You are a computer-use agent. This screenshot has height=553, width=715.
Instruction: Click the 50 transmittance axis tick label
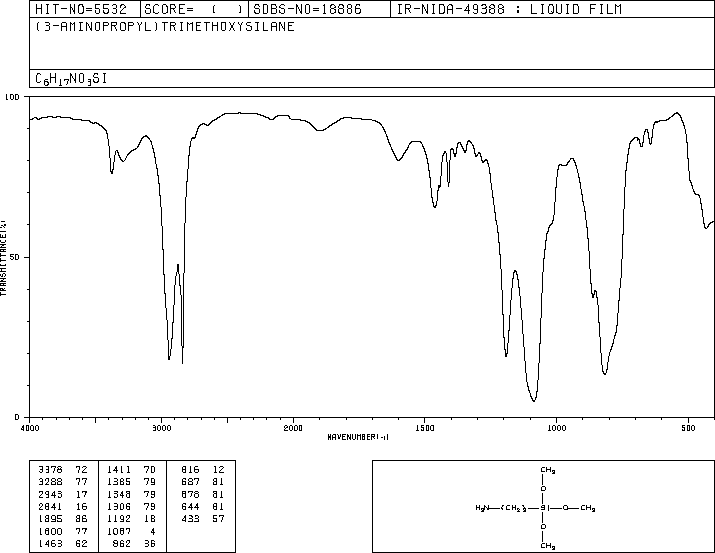coord(14,257)
